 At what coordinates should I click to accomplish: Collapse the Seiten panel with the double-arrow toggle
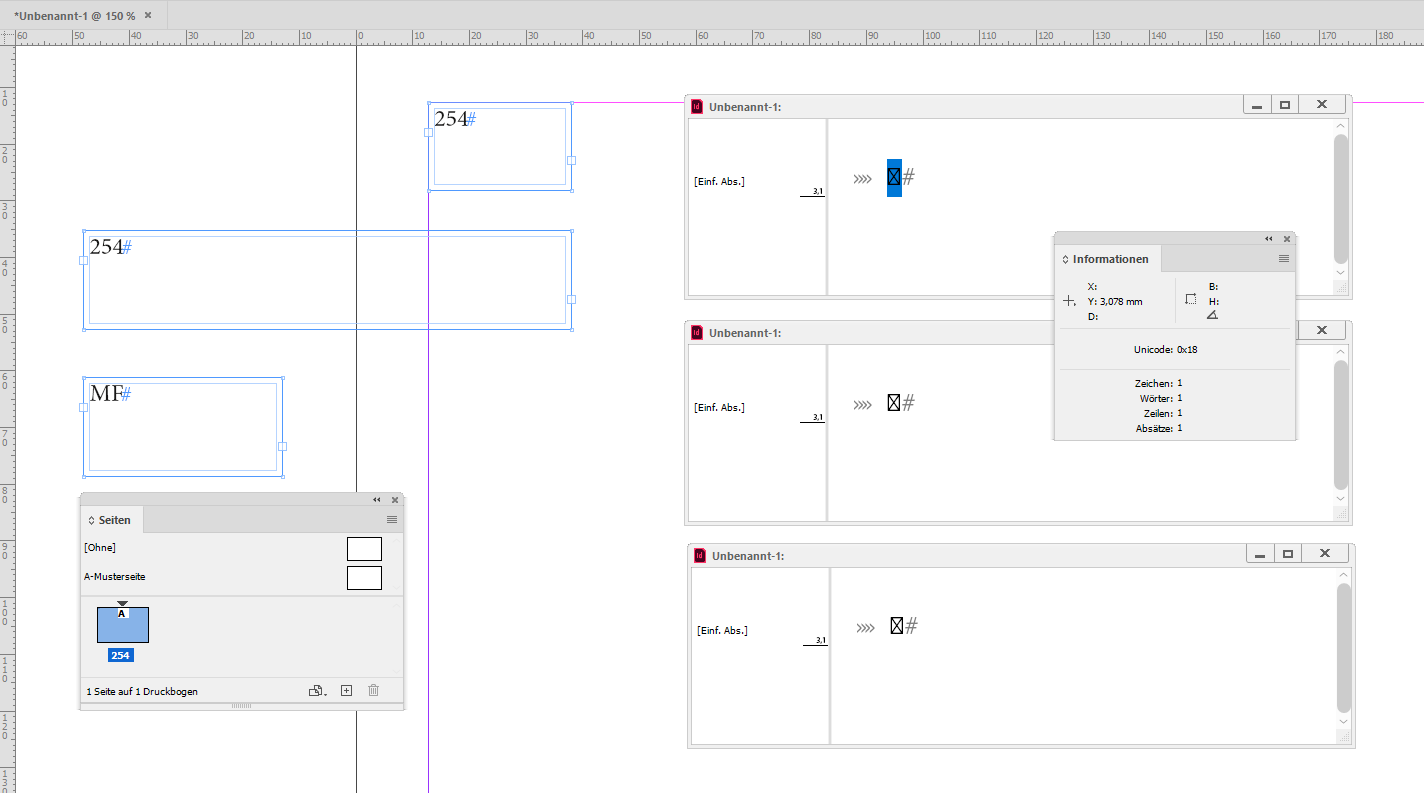point(377,499)
